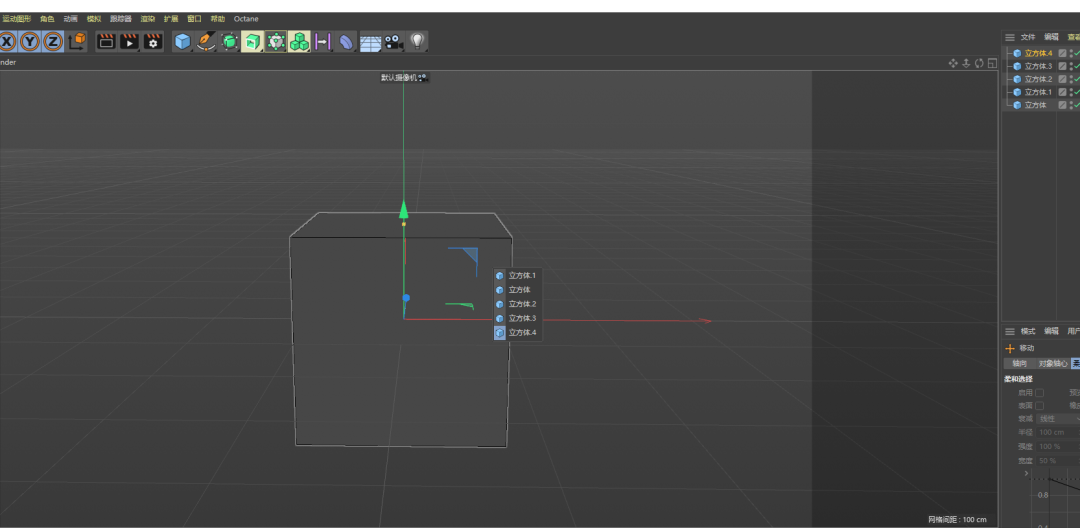The height and width of the screenshot is (528, 1080).
Task: Toggle visibility dots of 立方体.1 row
Action: point(1071,92)
